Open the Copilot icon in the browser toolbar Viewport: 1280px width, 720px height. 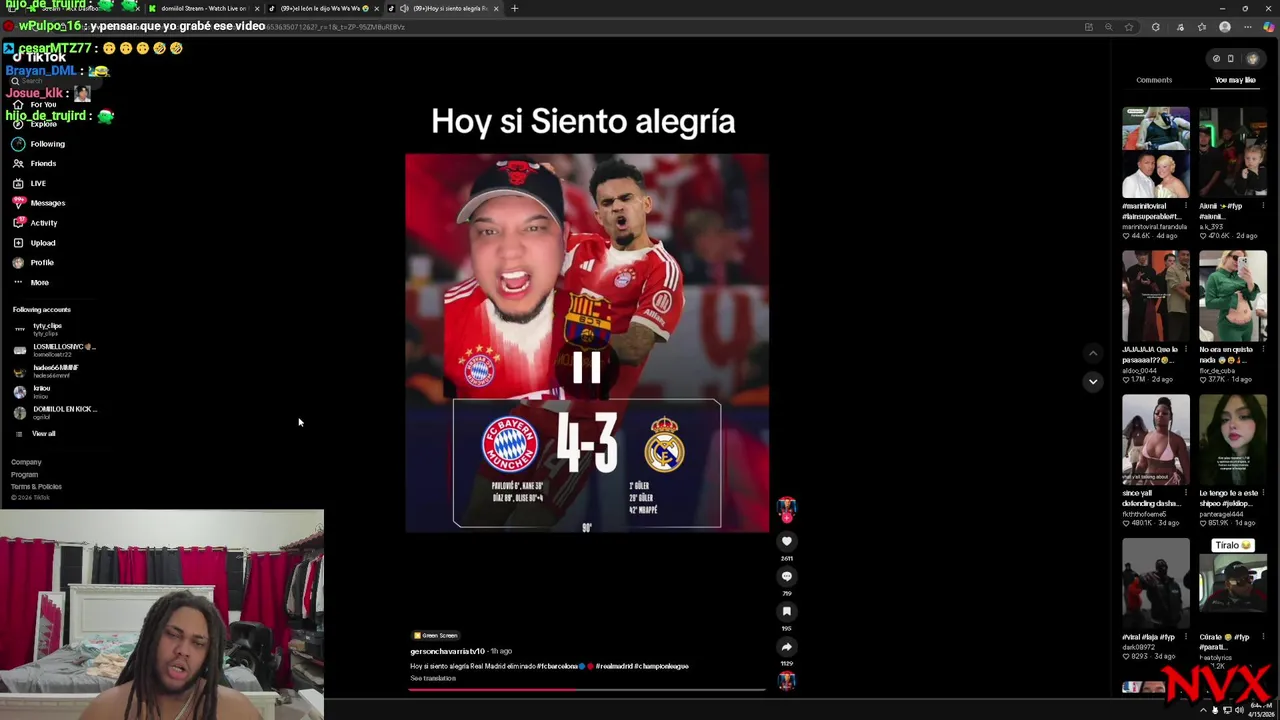(1269, 27)
